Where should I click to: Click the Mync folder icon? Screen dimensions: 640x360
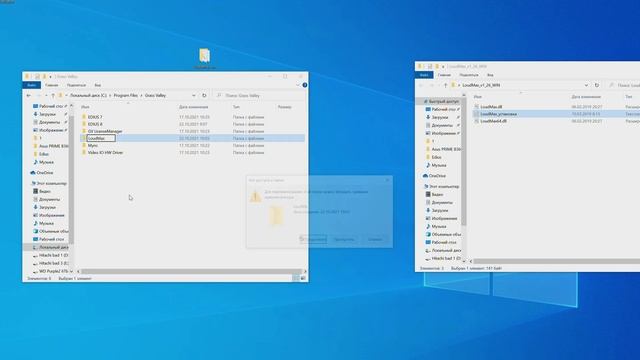[84, 145]
